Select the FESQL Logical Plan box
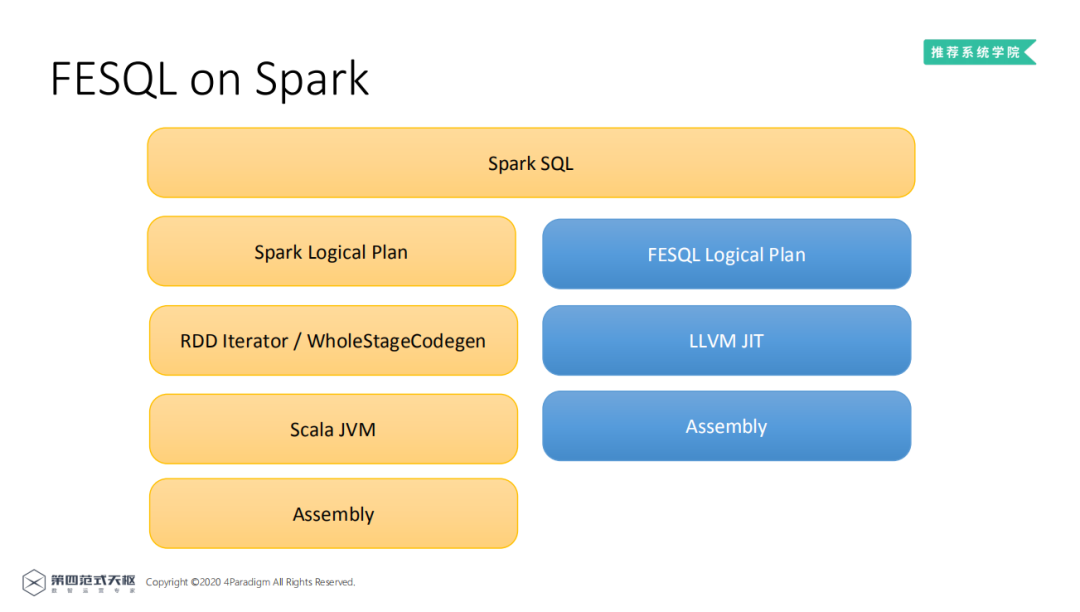Viewport: 1080px width, 612px height. [726, 254]
